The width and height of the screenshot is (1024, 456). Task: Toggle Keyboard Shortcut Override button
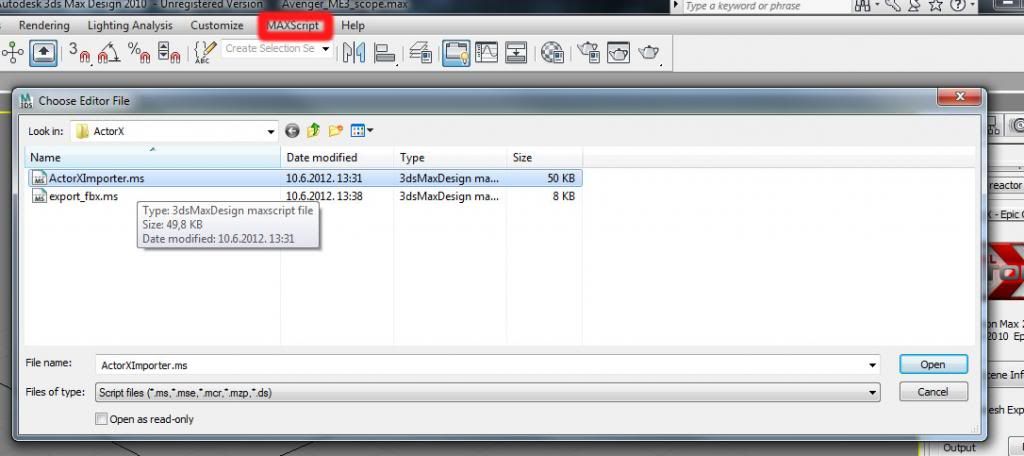coord(43,53)
